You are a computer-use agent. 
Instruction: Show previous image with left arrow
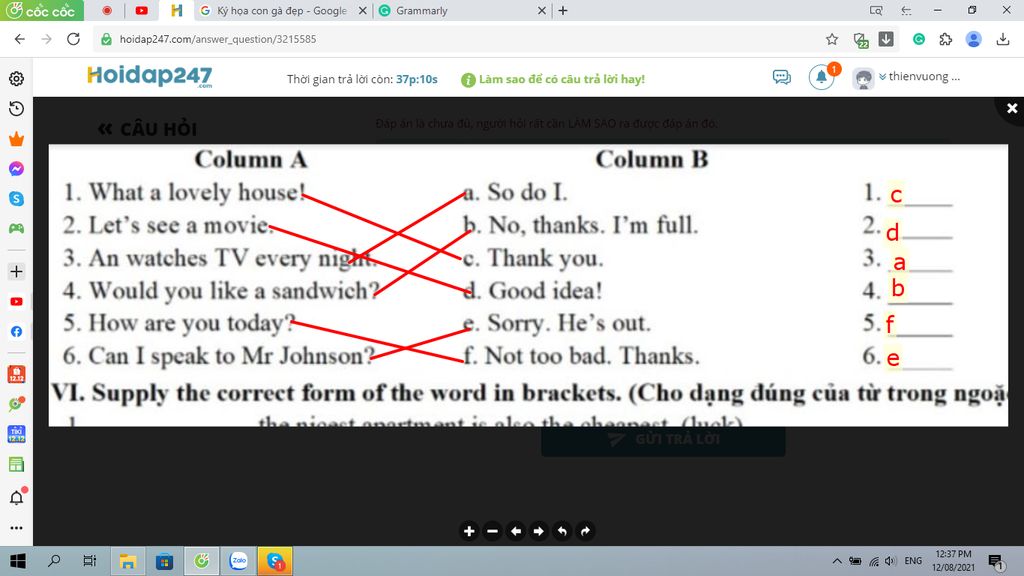pyautogui.click(x=516, y=531)
